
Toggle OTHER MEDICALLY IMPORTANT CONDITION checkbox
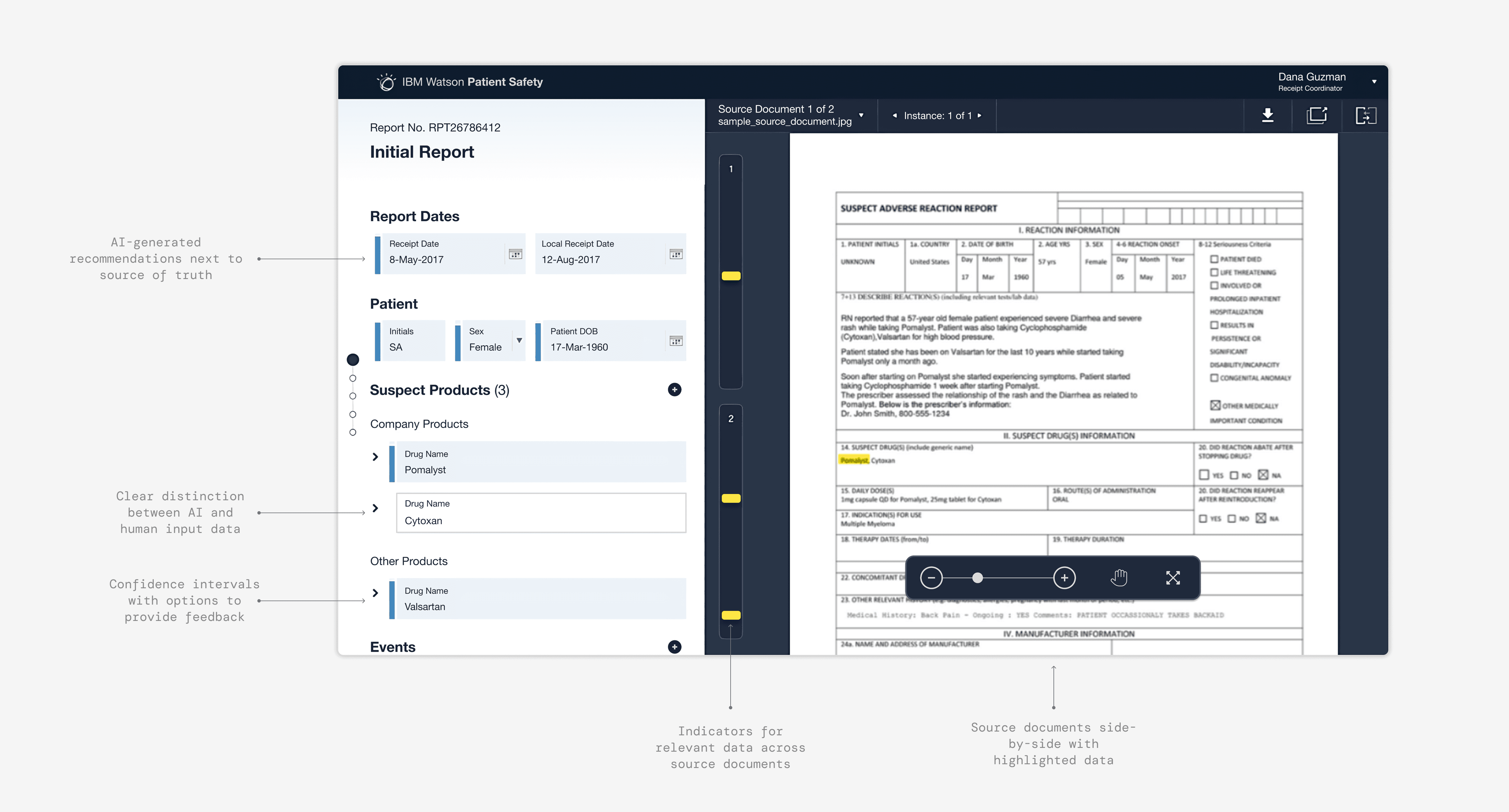pos(1215,405)
